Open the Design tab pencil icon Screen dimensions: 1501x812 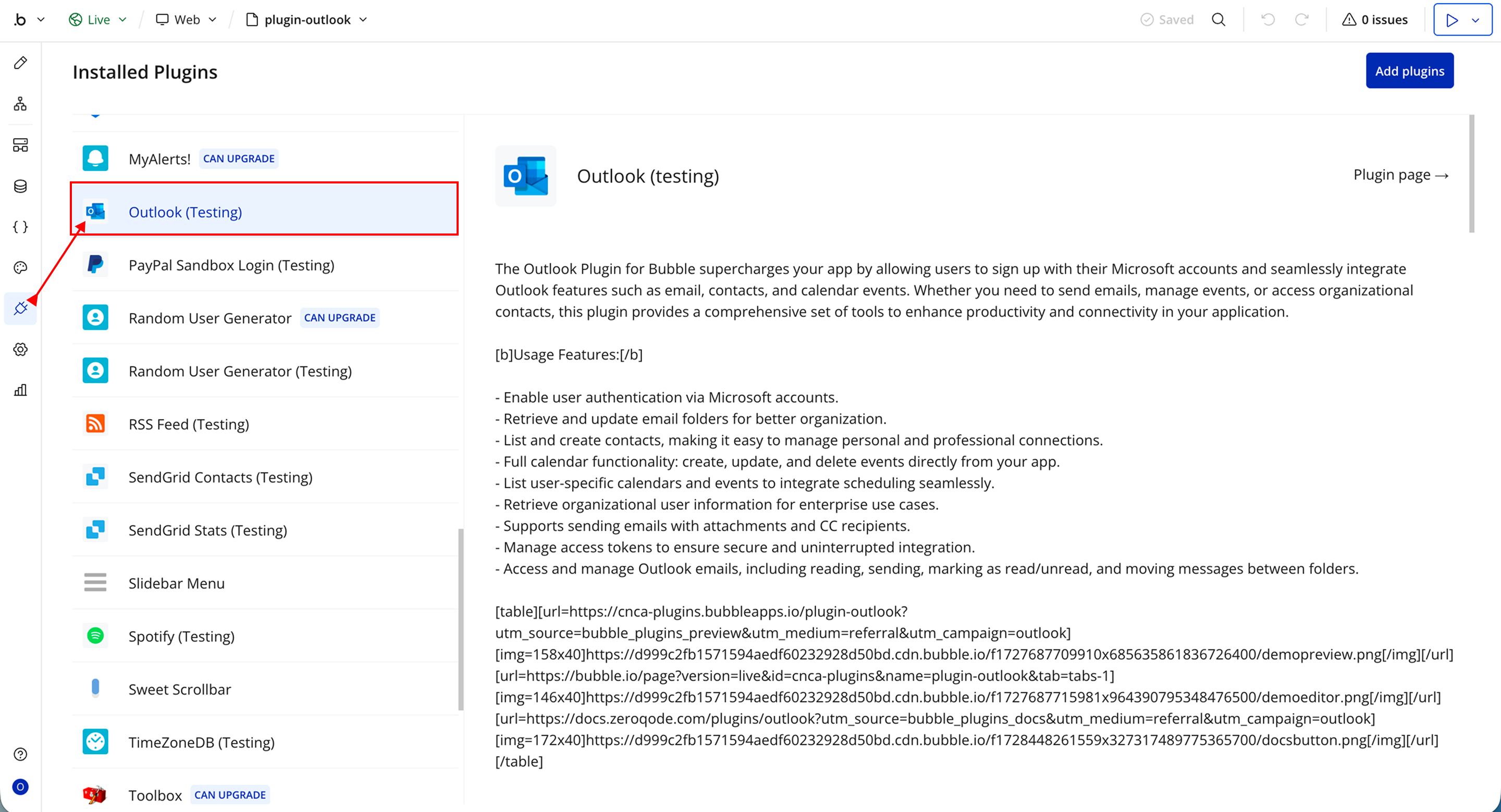[x=20, y=63]
